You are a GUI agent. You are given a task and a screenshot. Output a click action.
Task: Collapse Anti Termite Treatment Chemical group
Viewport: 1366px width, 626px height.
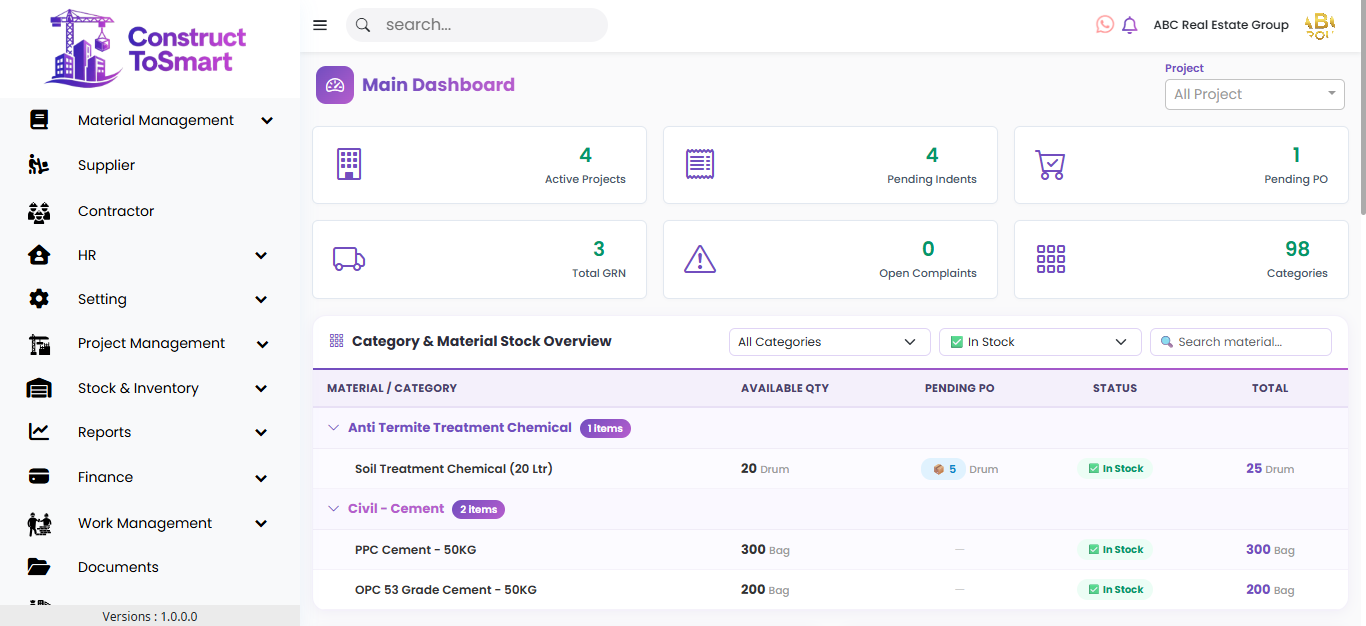[x=334, y=428]
